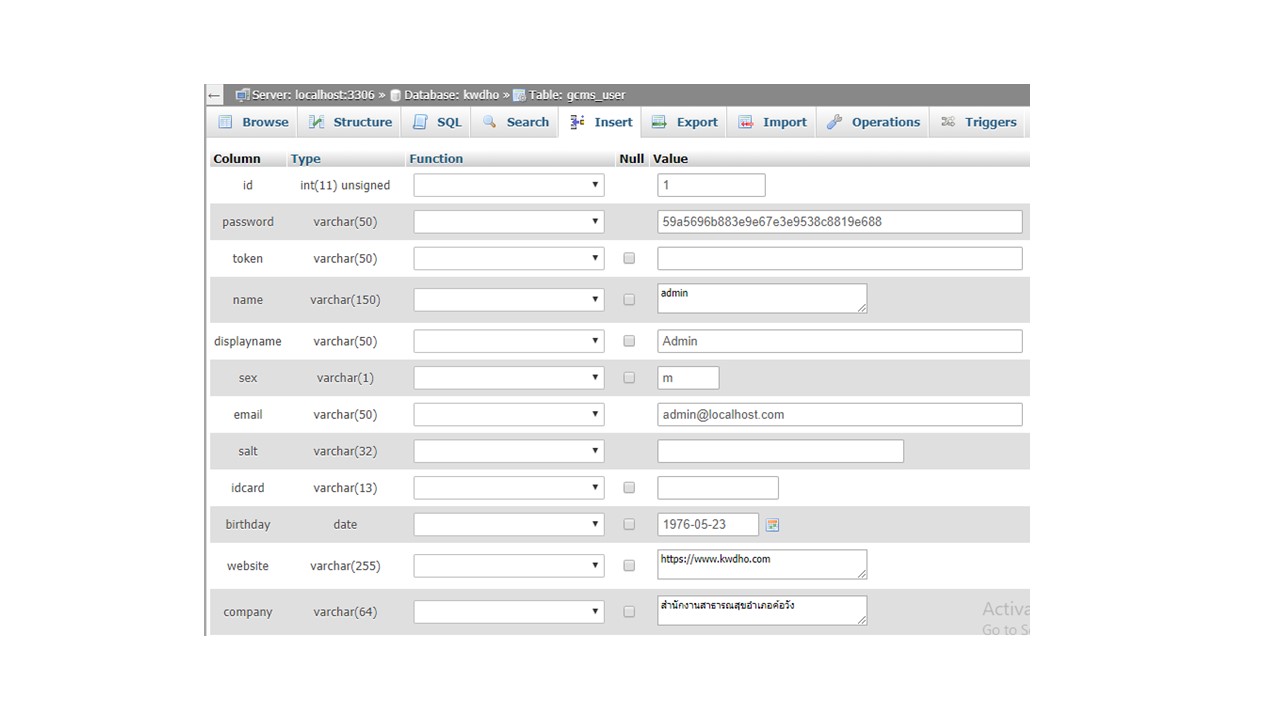Open Function dropdown for company row
Image resolution: width=1280 pixels, height=720 pixels.
point(509,611)
